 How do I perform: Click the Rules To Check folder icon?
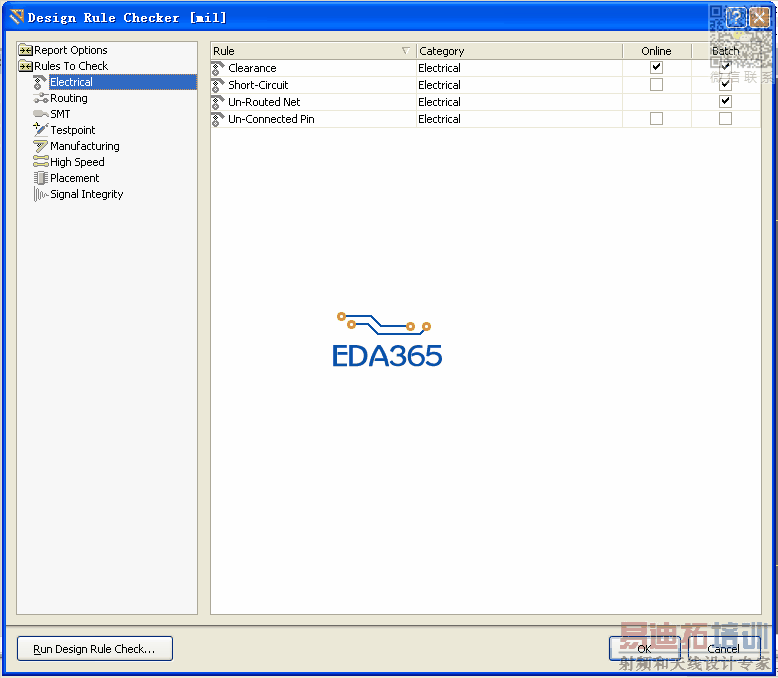(25, 66)
